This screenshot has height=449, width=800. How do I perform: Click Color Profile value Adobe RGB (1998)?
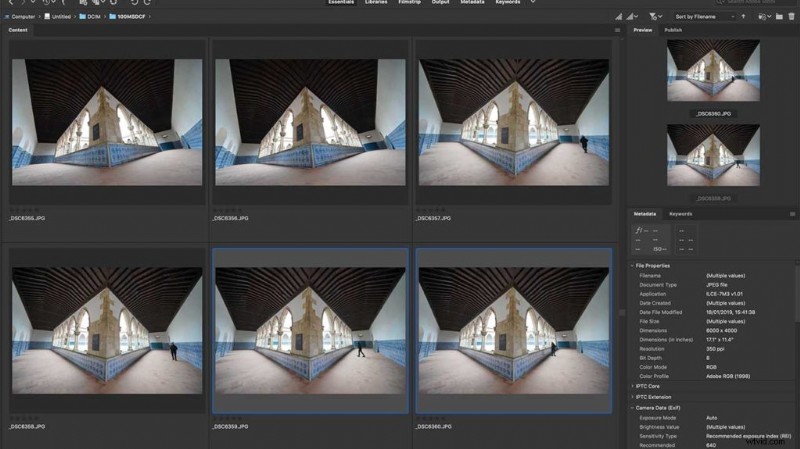728,377
